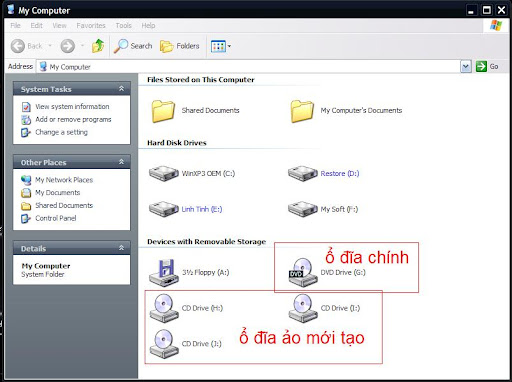Select the WinXP3 OEM (C:) drive icon
Viewport: 512px width, 382px height.
pos(163,173)
